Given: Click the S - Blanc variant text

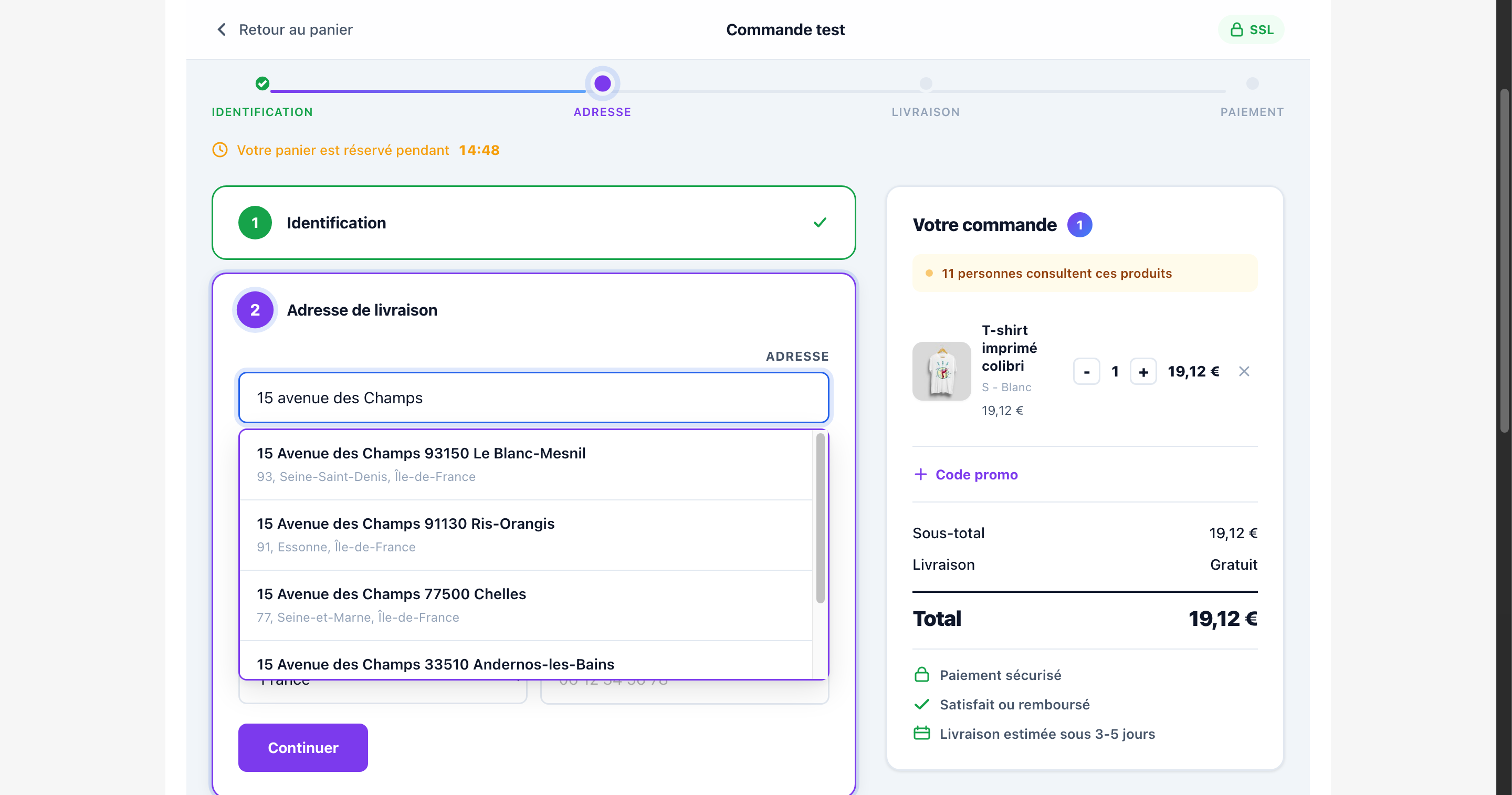Looking at the screenshot, I should coord(1006,387).
